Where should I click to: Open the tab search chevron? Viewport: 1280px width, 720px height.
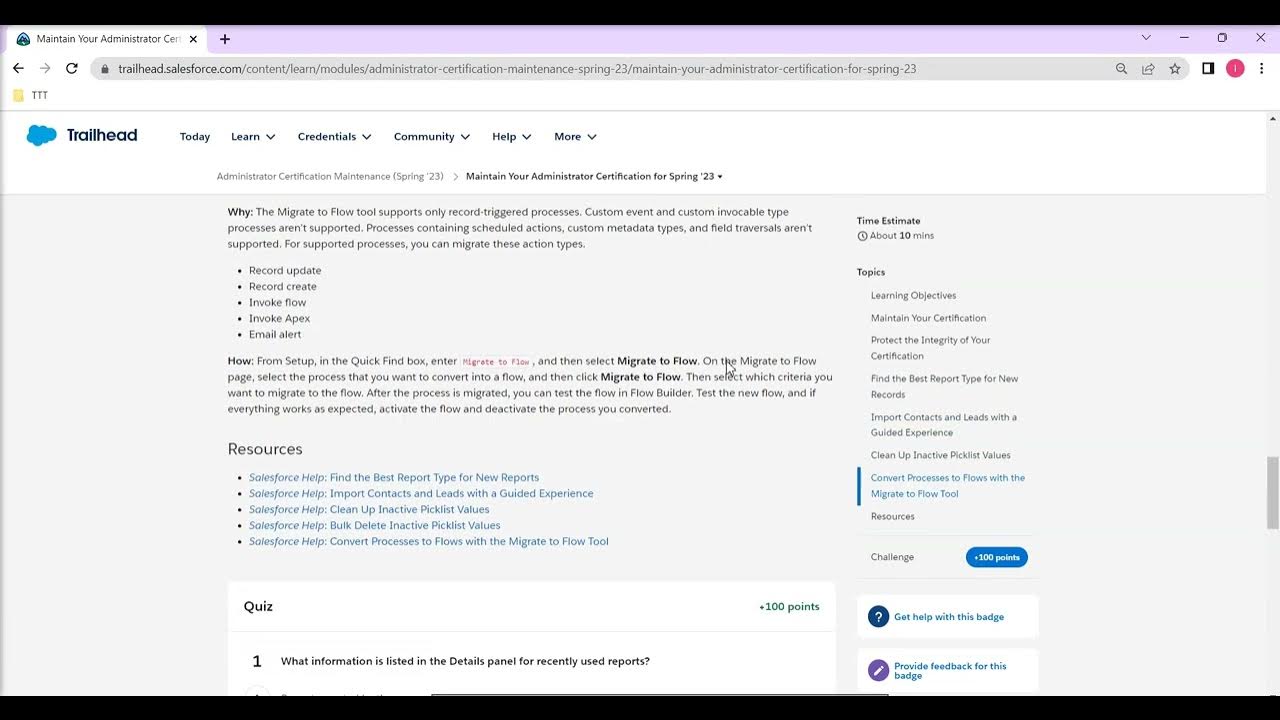click(x=1146, y=38)
